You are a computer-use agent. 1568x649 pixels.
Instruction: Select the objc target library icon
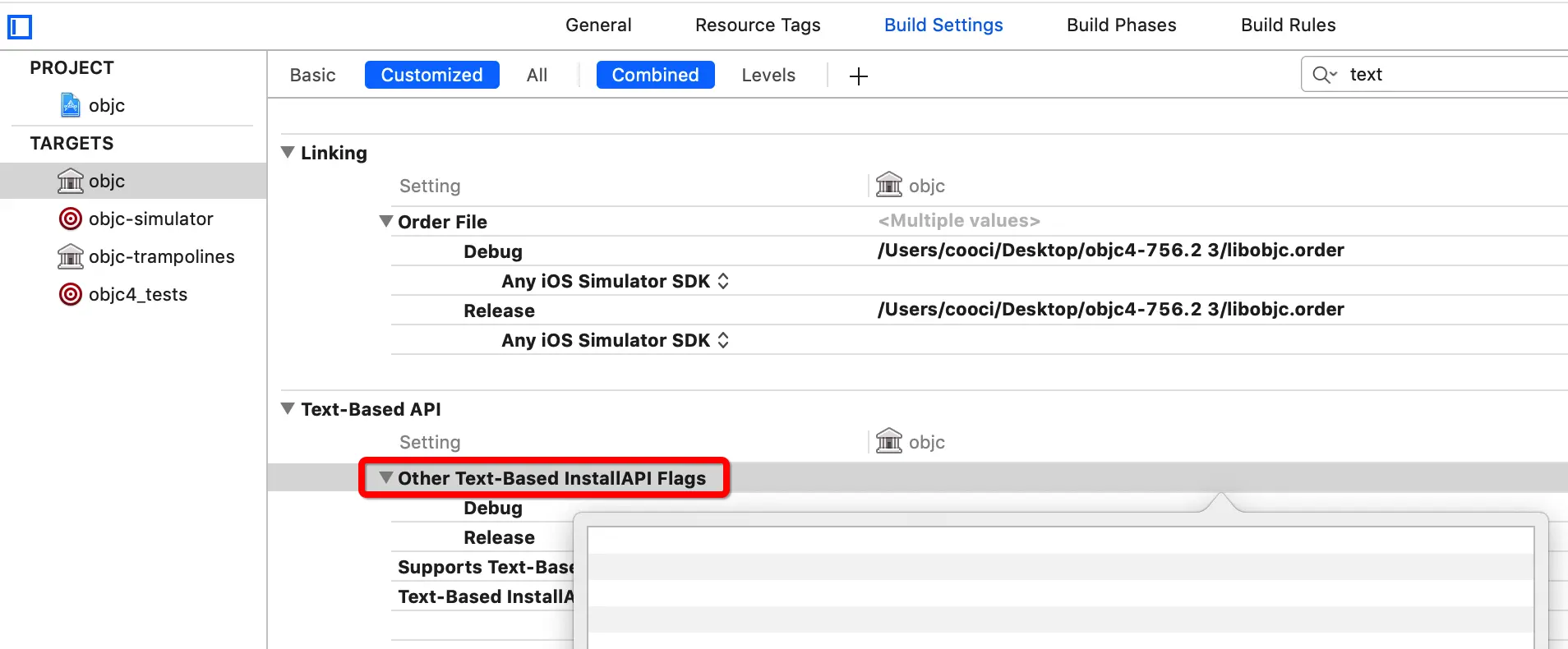71,181
